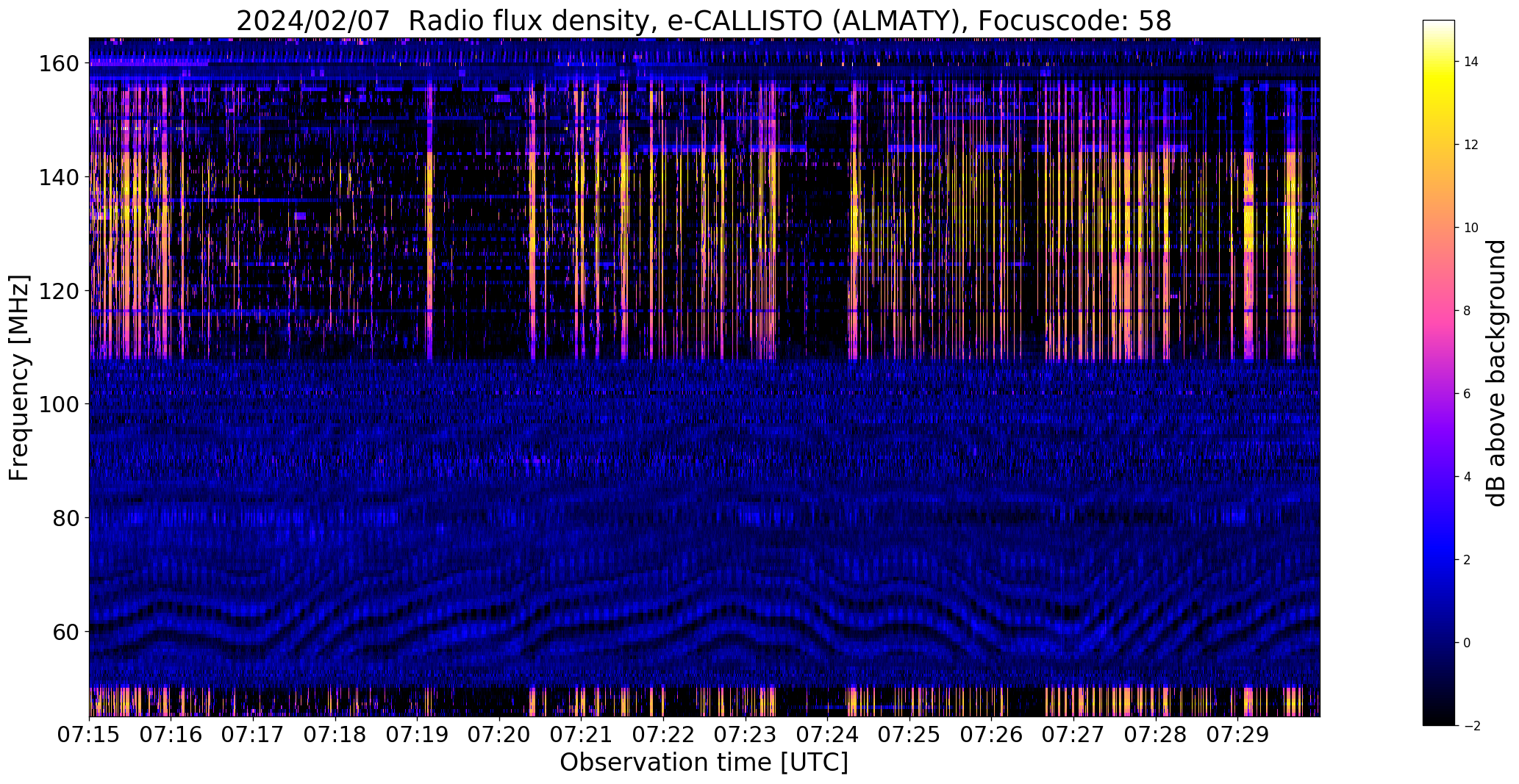This screenshot has width=1519, height=784.
Task: Click the colorbar tick label 6
Action: point(1468,394)
